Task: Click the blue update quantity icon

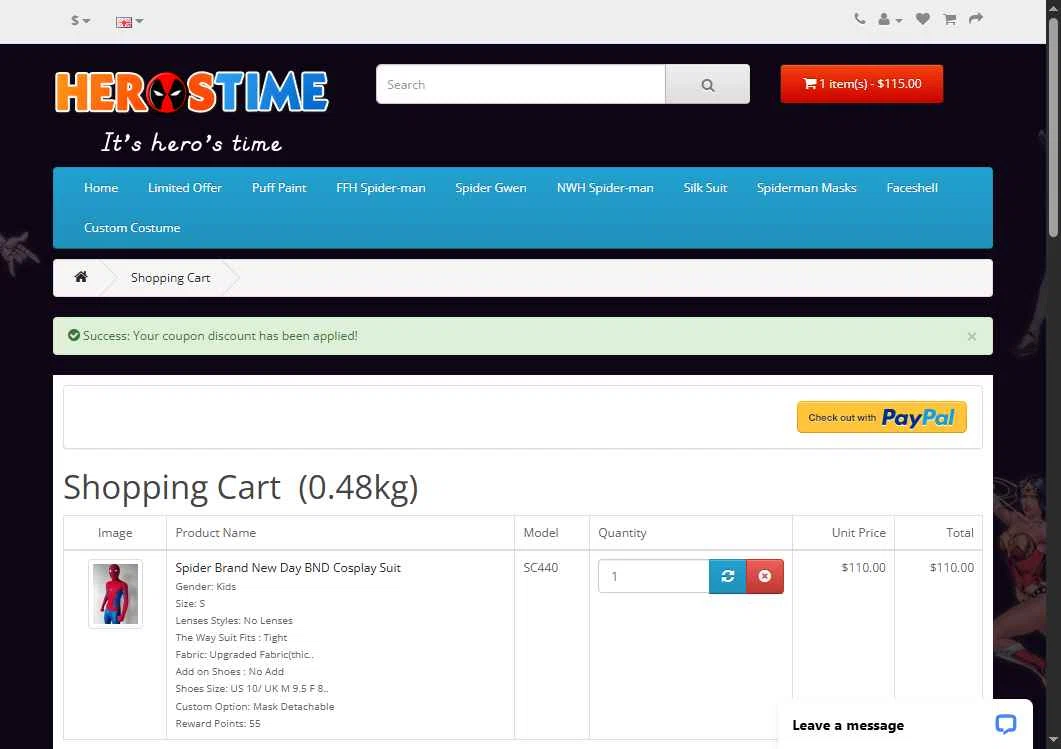Action: click(727, 576)
